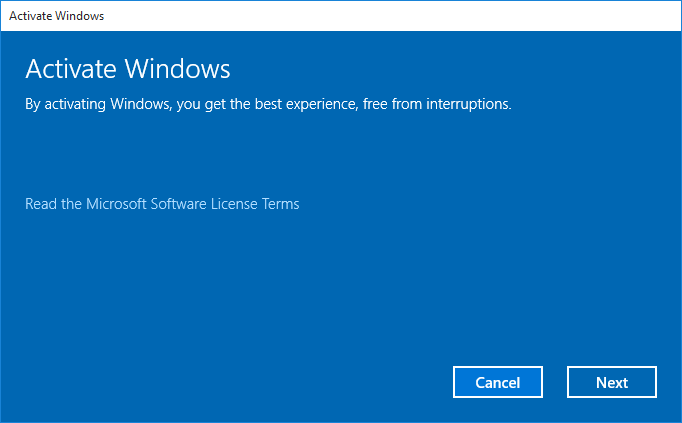Click 'best experience' in the description
This screenshot has height=423, width=682.
click(307, 104)
